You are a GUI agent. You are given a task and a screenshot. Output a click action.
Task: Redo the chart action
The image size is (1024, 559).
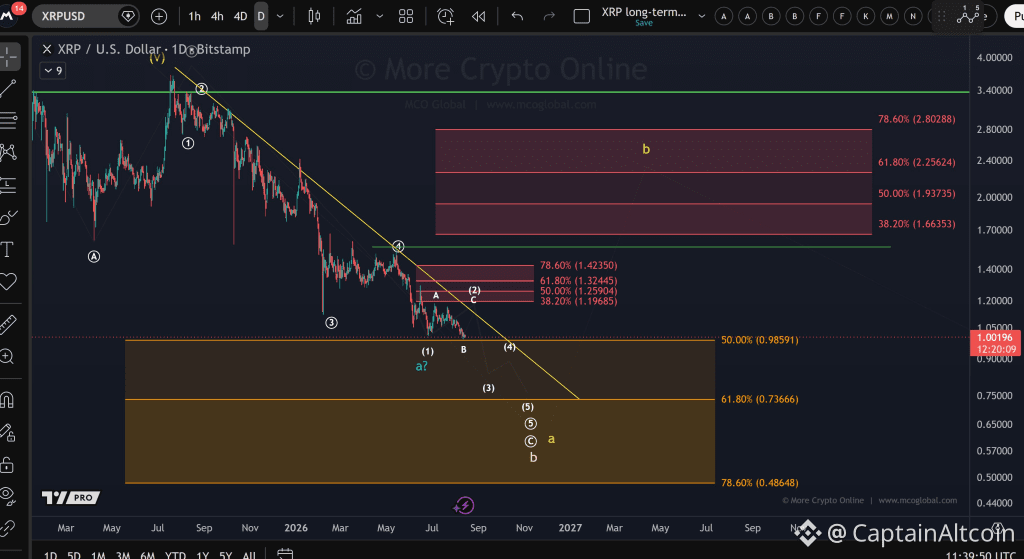pos(549,16)
